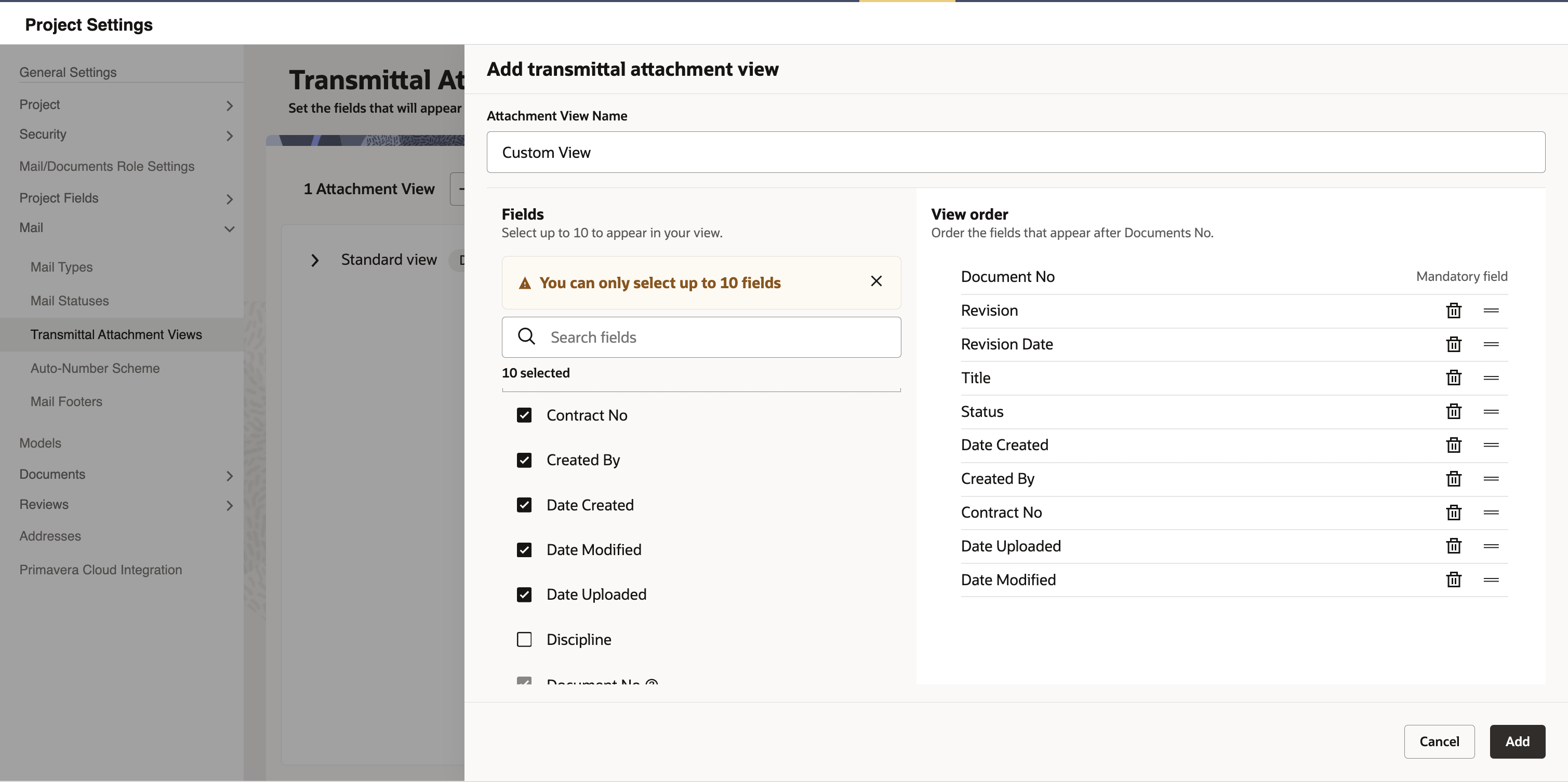Viewport: 1568px width, 782px height.
Task: Remove Date Modified via trash icon
Action: click(x=1454, y=579)
